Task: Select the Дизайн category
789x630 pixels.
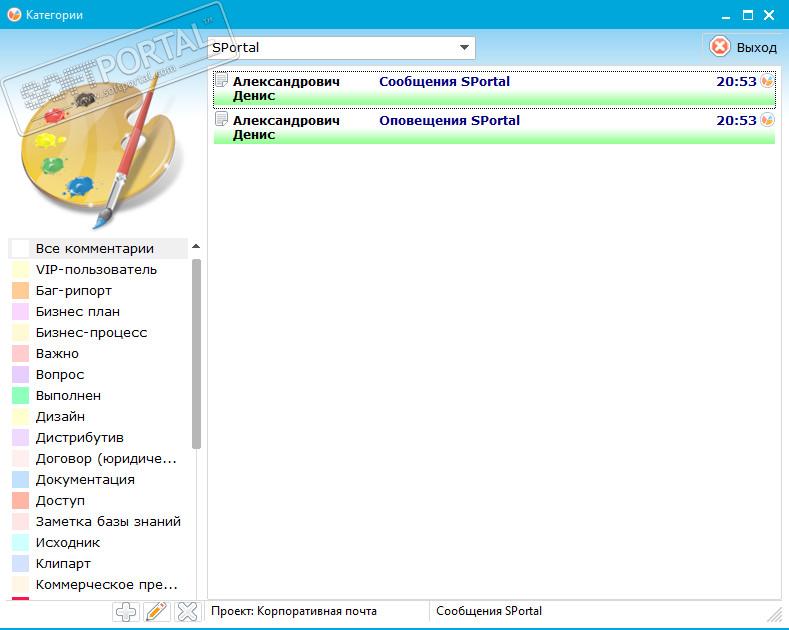Action: click(98, 417)
